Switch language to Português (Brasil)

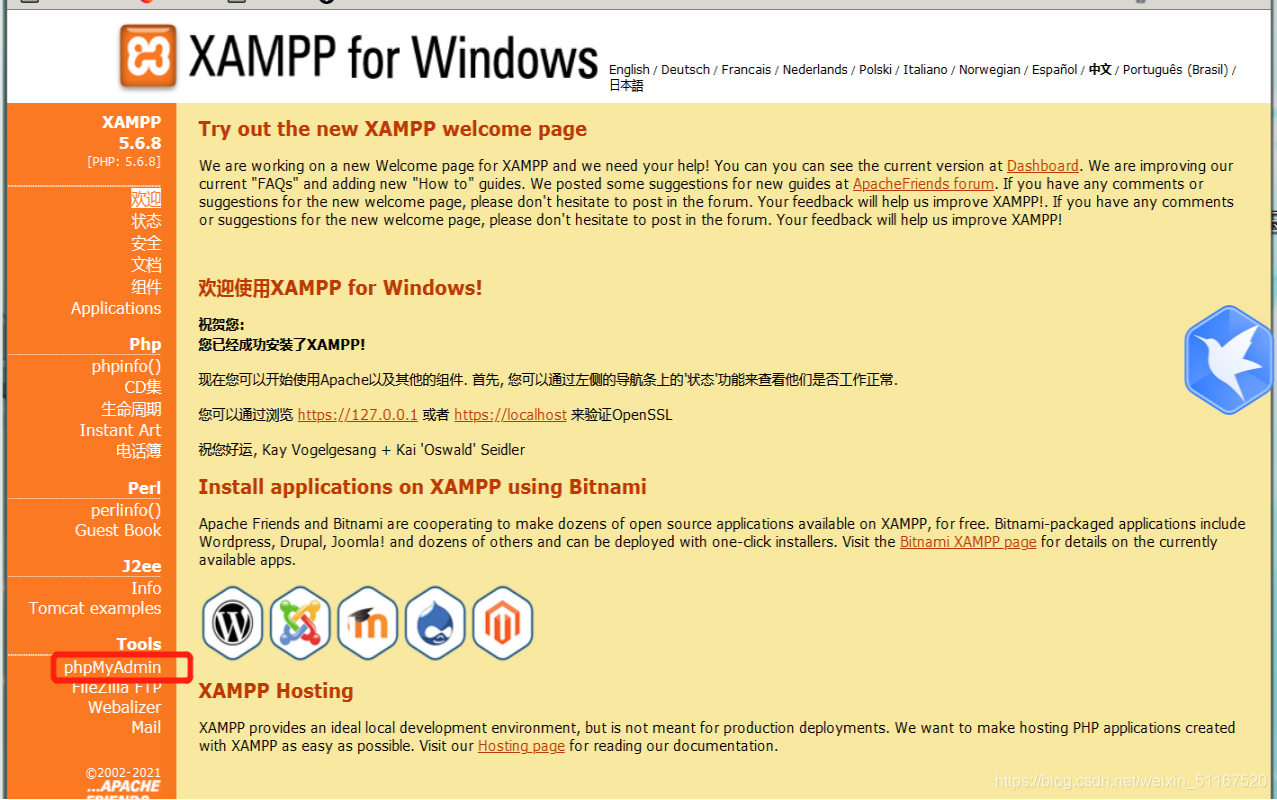tap(1175, 70)
